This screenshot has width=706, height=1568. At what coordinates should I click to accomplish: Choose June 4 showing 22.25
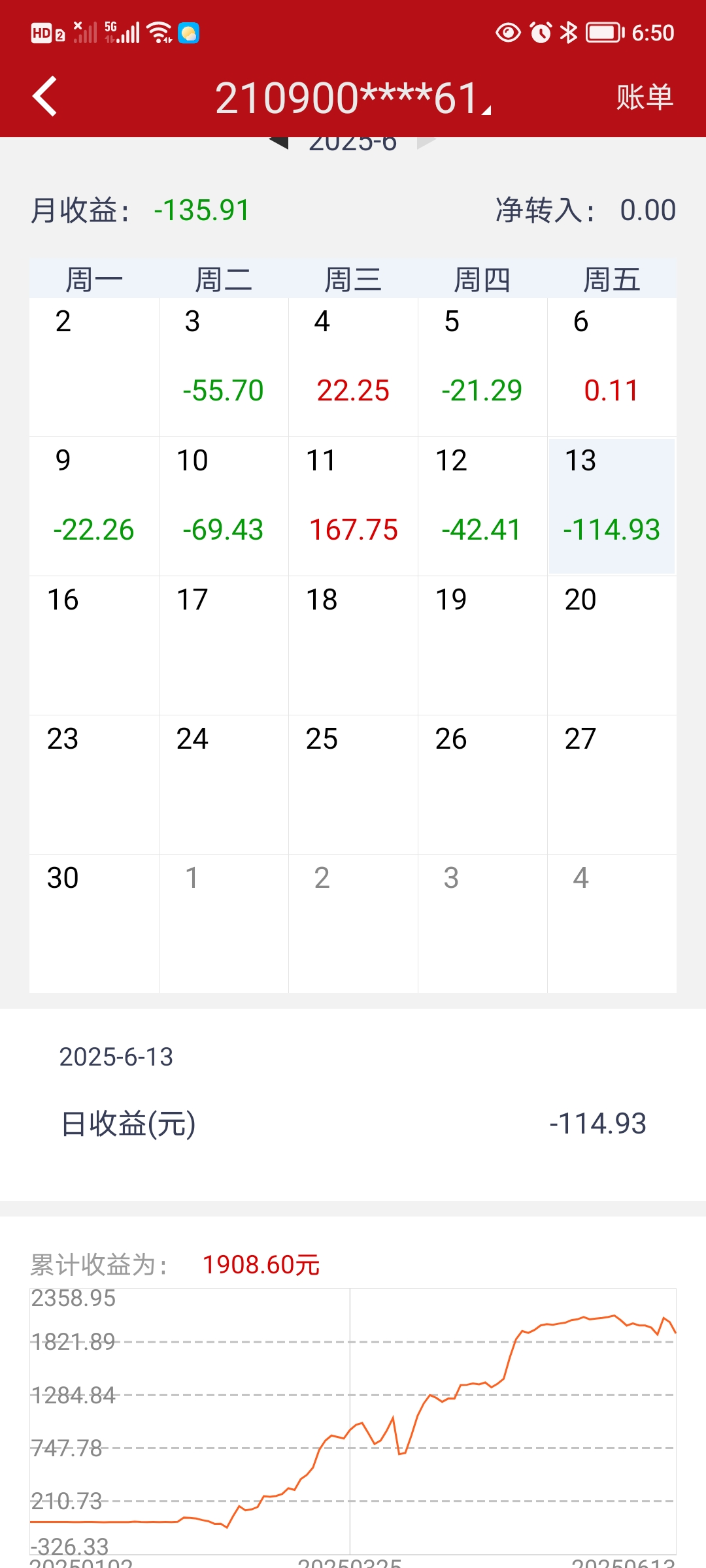click(353, 367)
